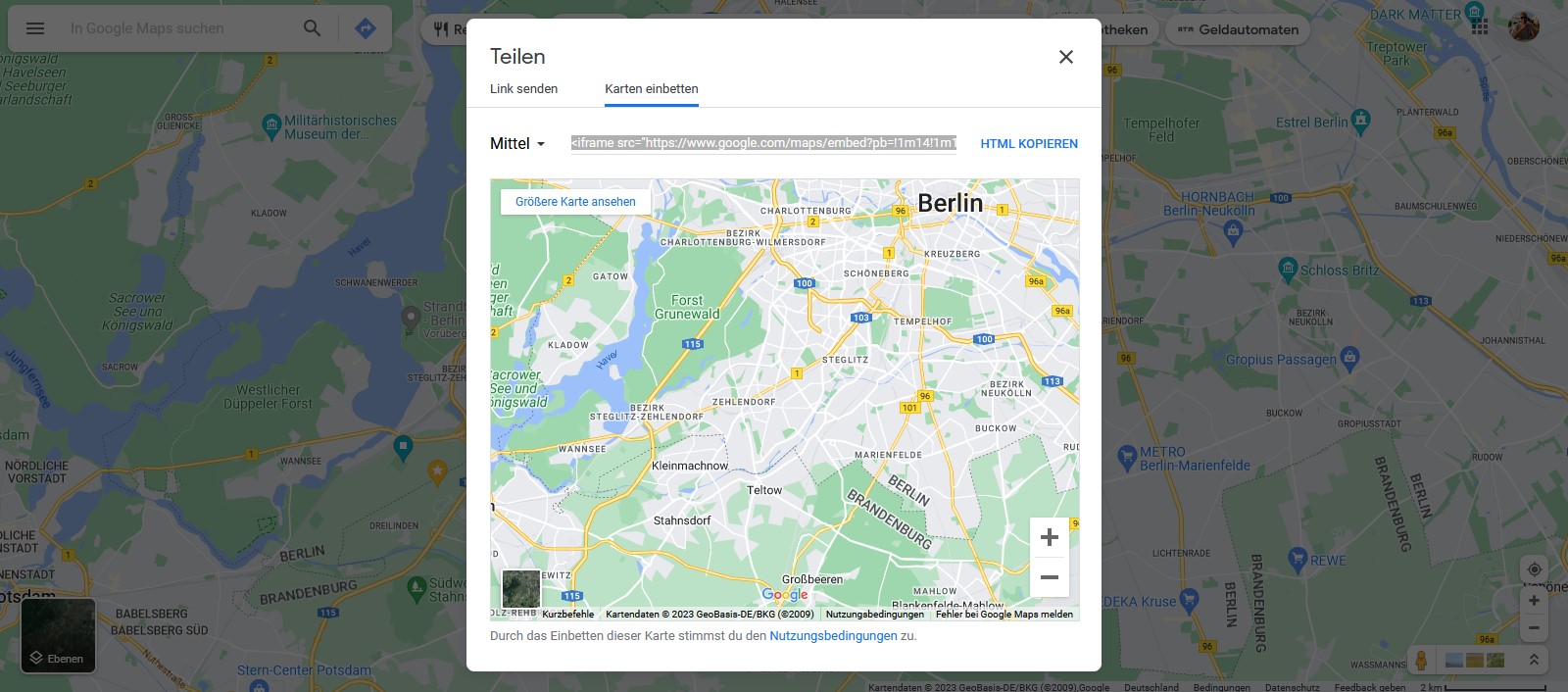Screen dimensions: 1568x692
Task: Click Westlicher Düppeler Forst label
Action: tap(268, 397)
